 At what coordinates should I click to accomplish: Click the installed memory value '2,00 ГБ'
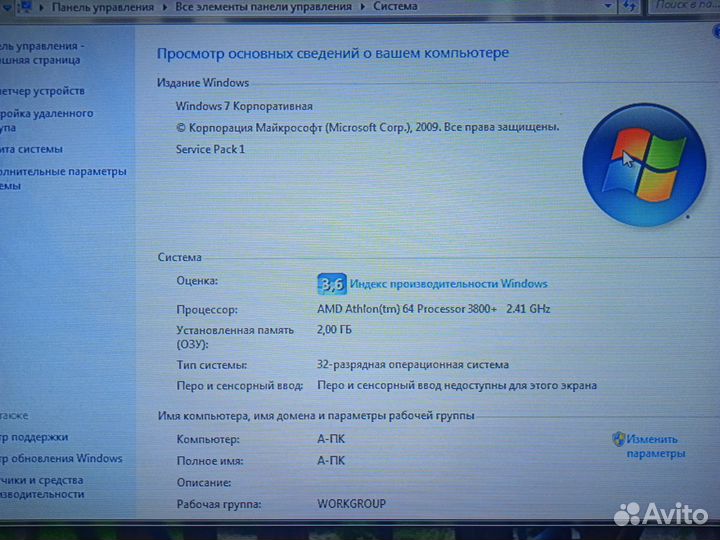(x=334, y=330)
